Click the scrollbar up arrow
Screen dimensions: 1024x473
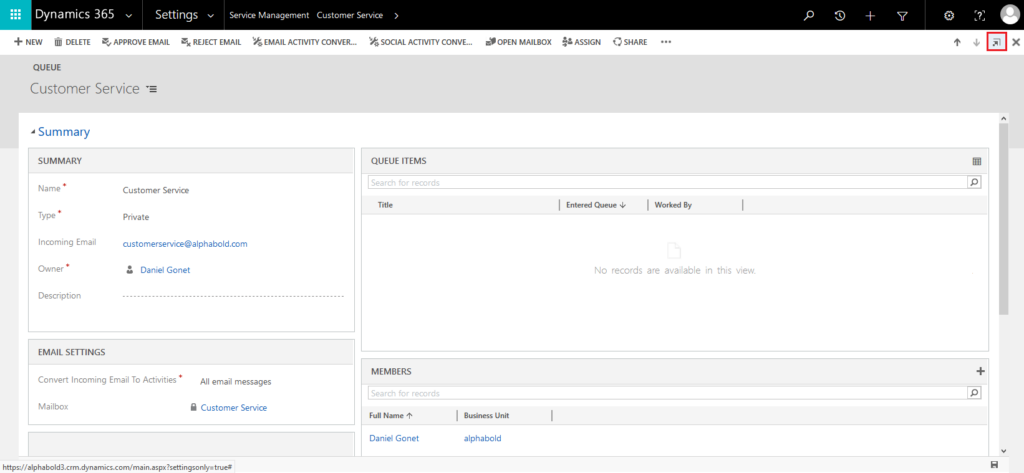[x=1004, y=118]
